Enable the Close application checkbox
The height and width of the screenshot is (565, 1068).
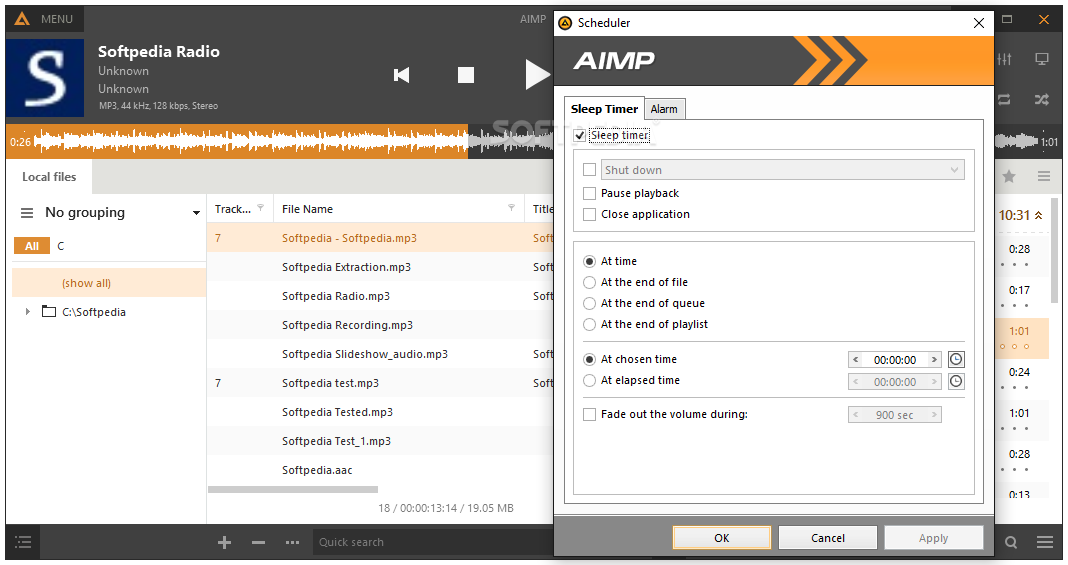tap(590, 214)
